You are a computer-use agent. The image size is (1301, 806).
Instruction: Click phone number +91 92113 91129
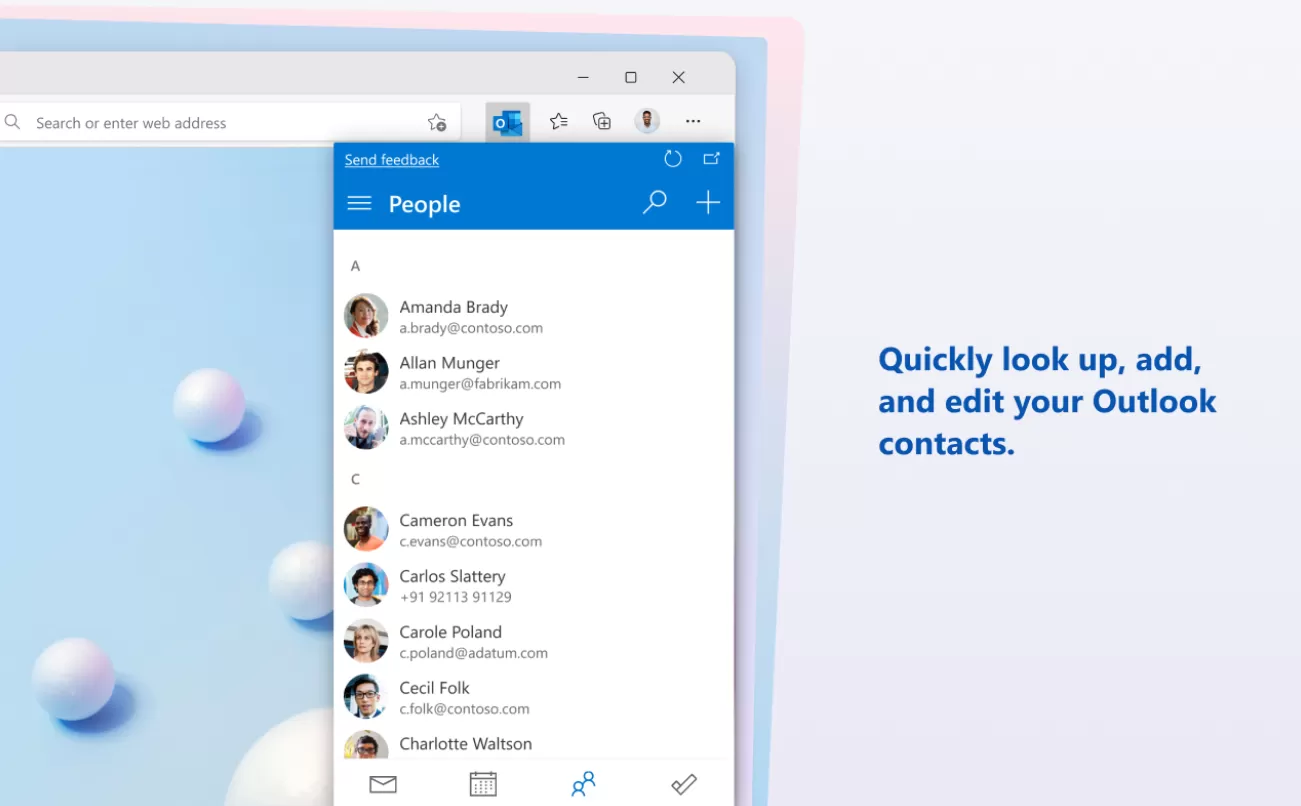coord(455,598)
